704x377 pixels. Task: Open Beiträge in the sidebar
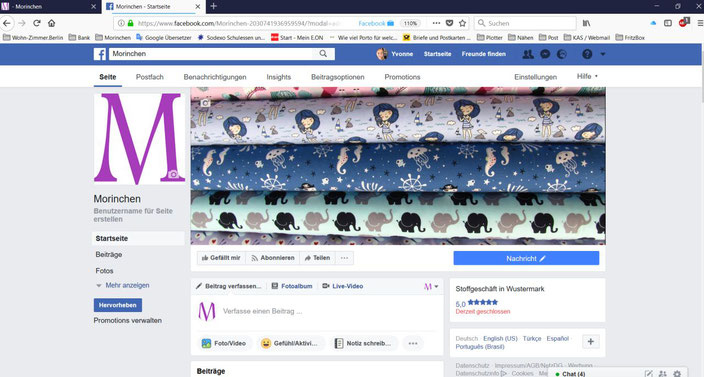click(x=109, y=254)
